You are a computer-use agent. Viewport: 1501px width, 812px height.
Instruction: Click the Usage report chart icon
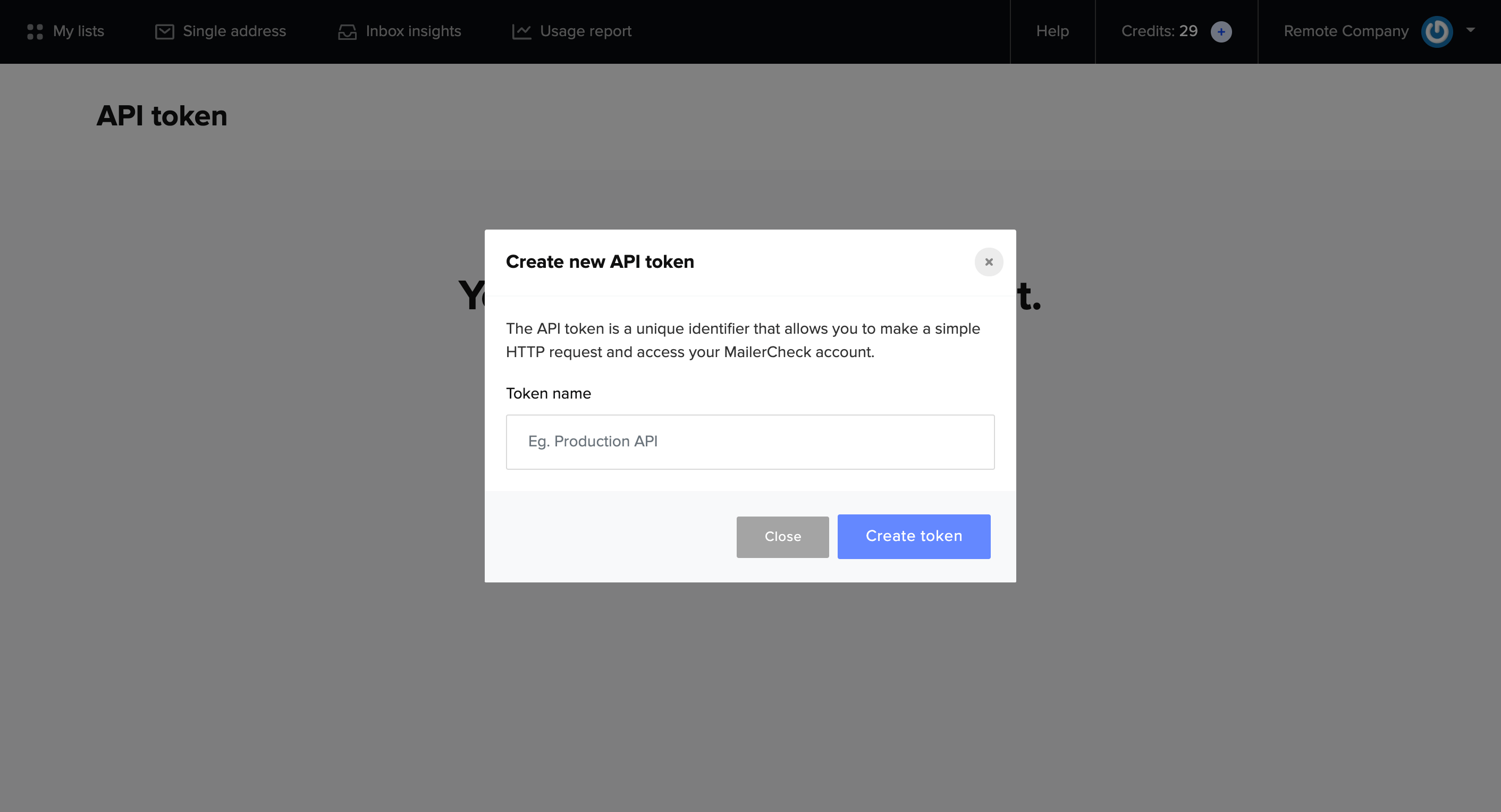pos(521,31)
